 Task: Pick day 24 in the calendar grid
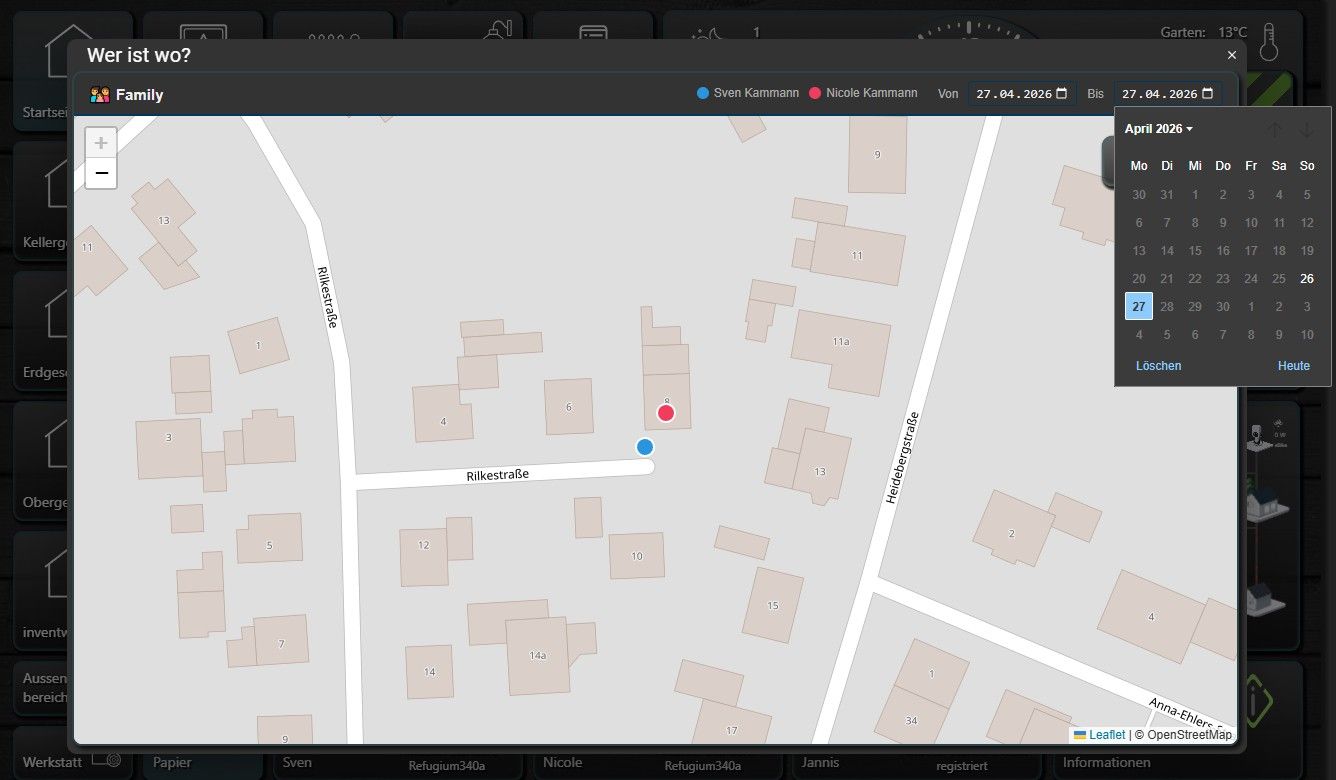tap(1251, 278)
